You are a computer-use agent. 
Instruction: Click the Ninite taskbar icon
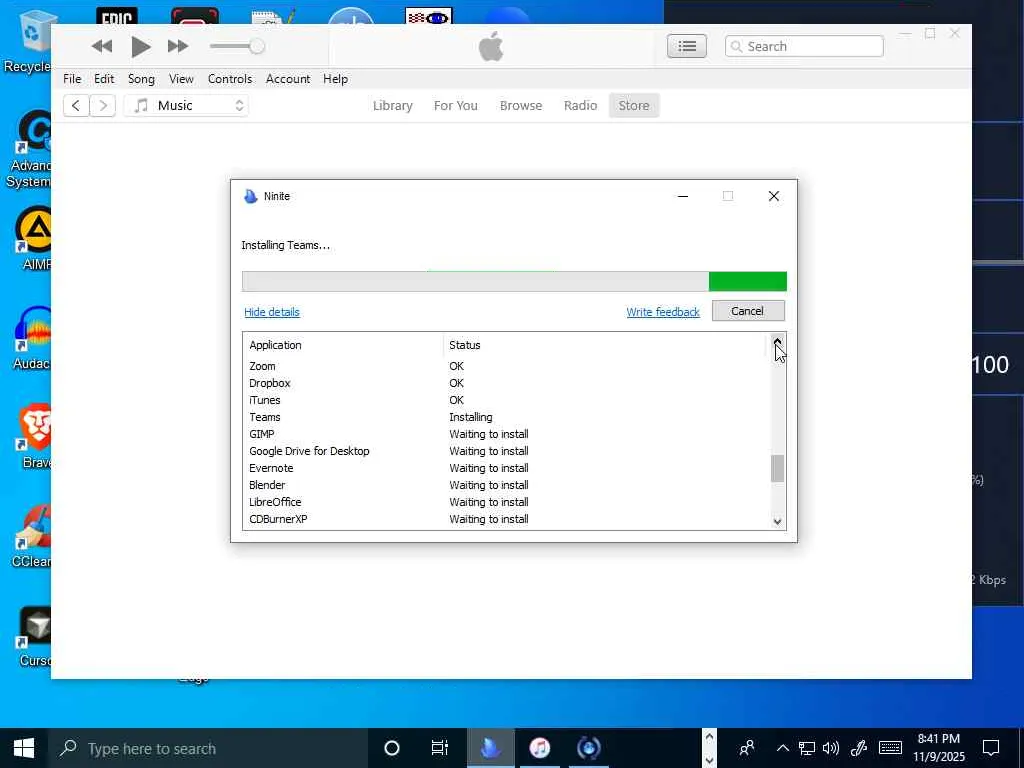(490, 748)
